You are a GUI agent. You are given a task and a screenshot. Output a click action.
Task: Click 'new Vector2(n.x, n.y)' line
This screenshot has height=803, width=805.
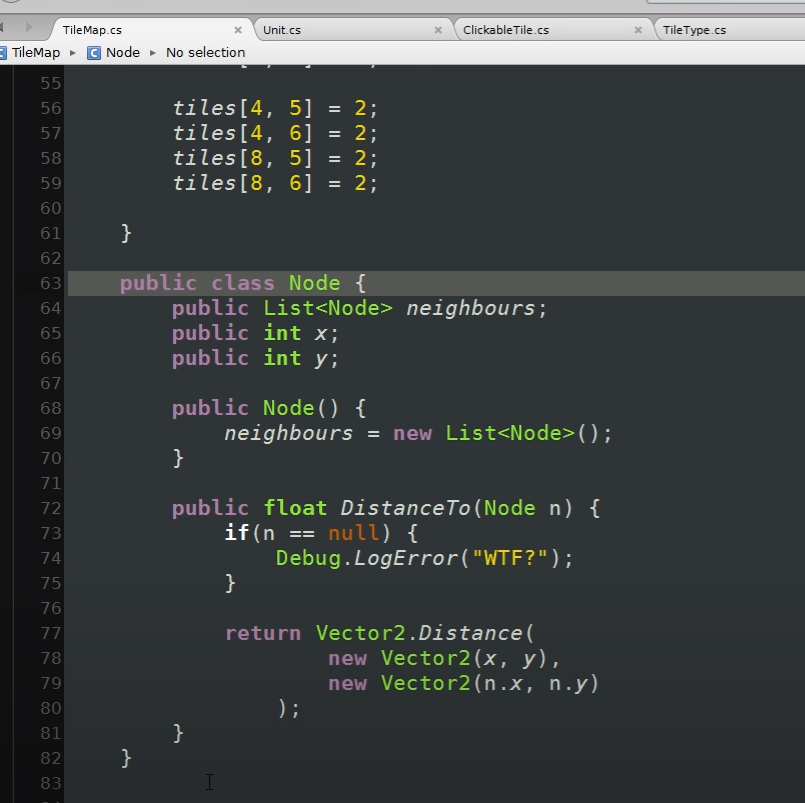[464, 683]
